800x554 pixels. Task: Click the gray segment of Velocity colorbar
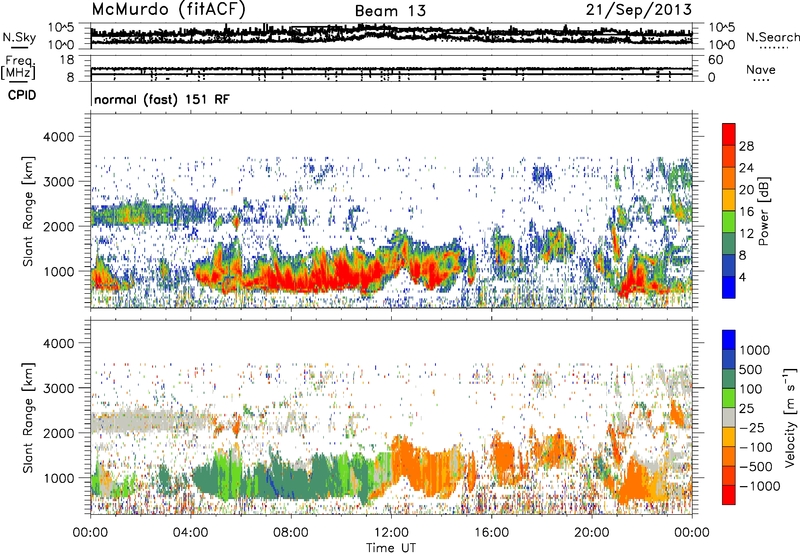coord(729,417)
